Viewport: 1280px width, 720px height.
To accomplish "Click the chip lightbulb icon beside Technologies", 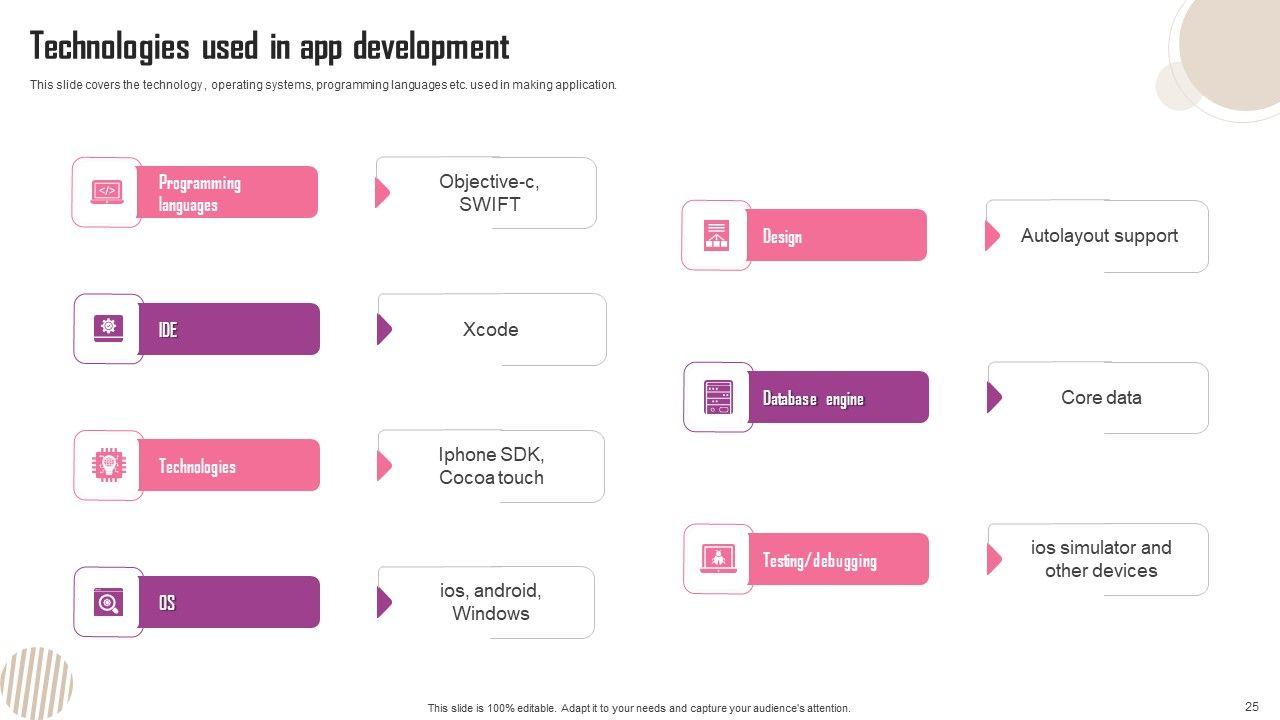I will (108, 465).
